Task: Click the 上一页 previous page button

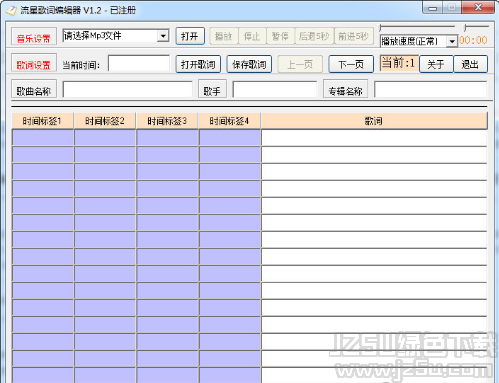Action: coord(300,64)
